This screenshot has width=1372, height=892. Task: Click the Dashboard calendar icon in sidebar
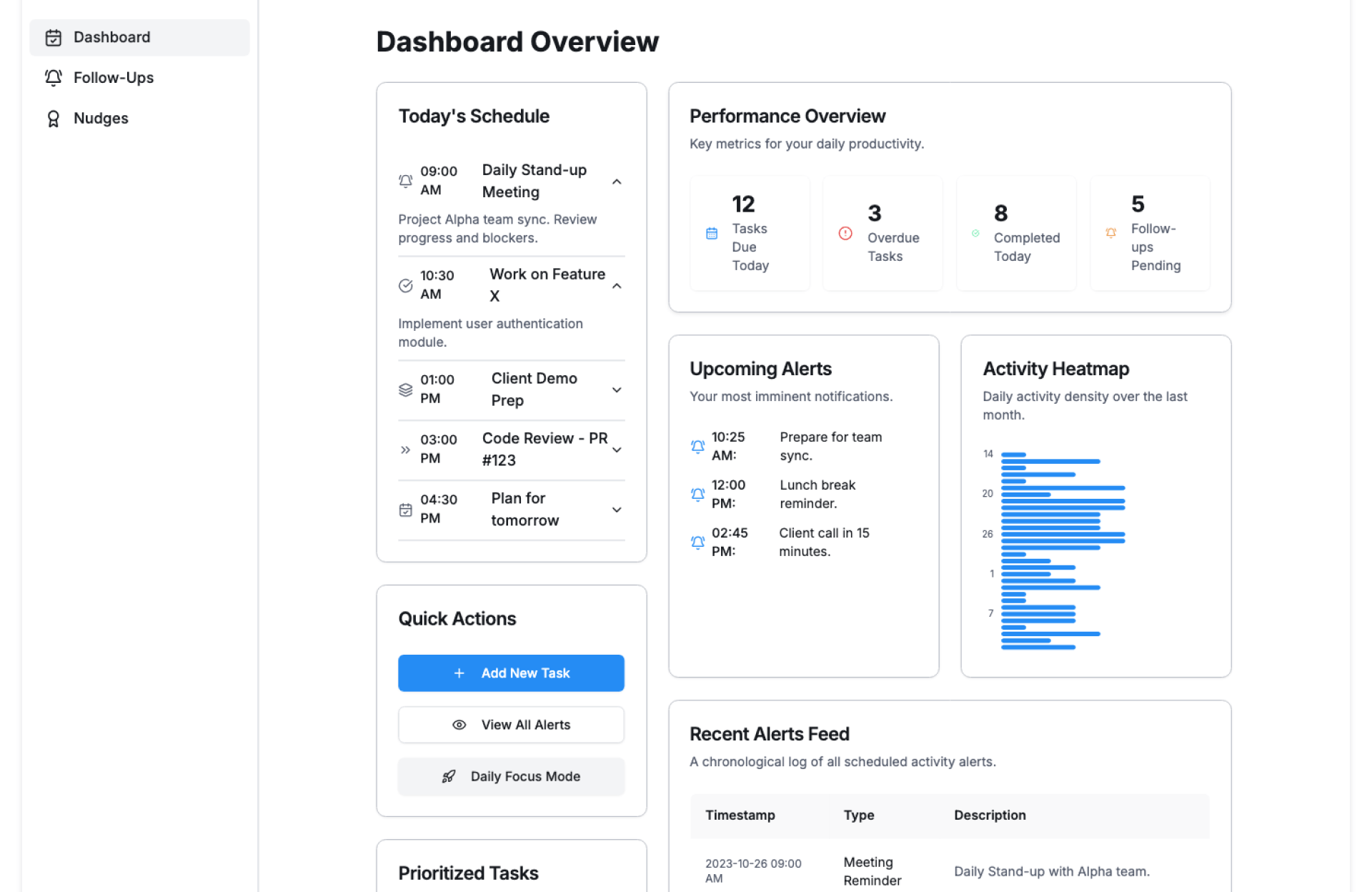coord(54,38)
